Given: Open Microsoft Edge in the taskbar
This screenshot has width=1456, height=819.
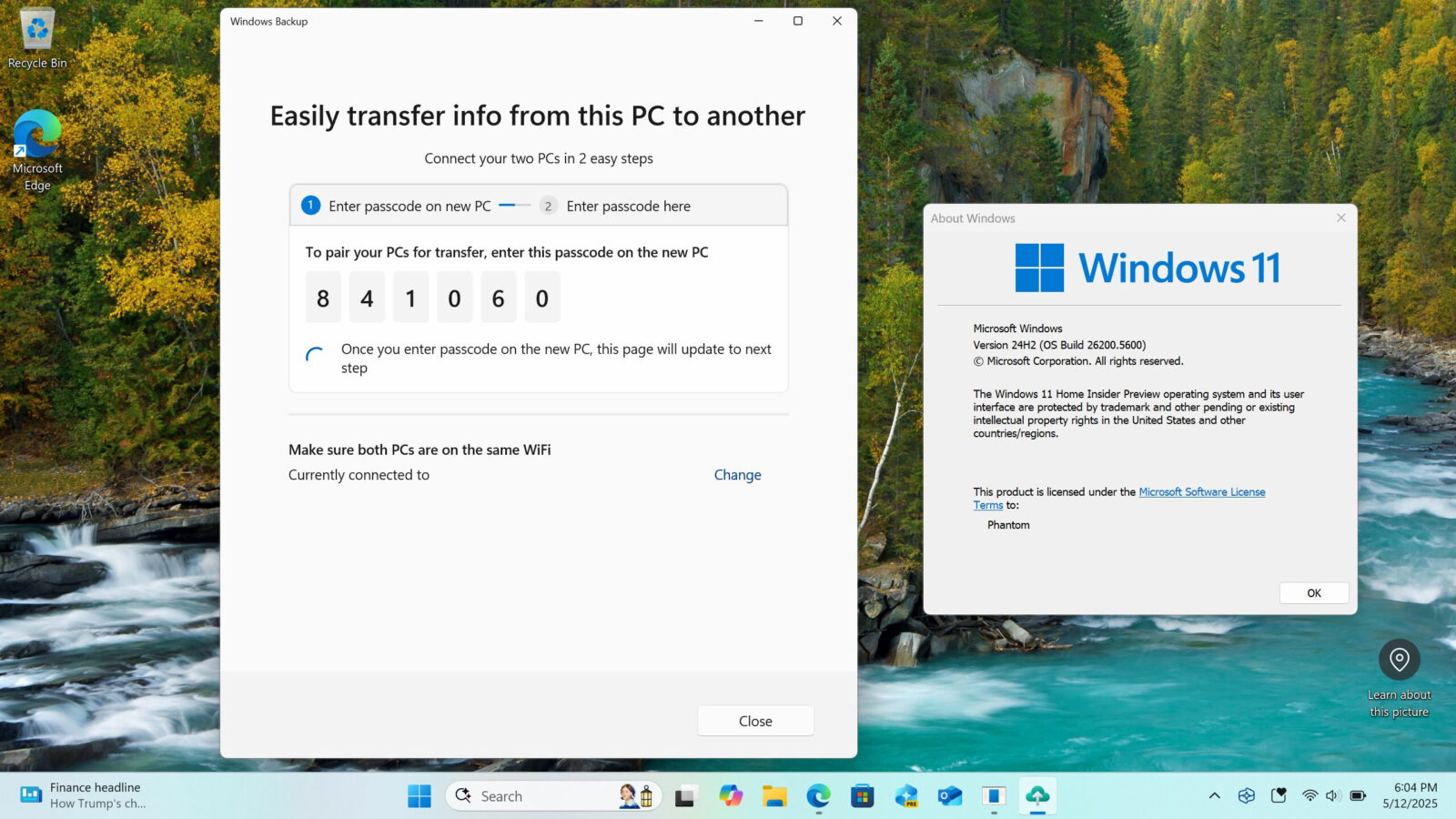Looking at the screenshot, I should tap(817, 796).
